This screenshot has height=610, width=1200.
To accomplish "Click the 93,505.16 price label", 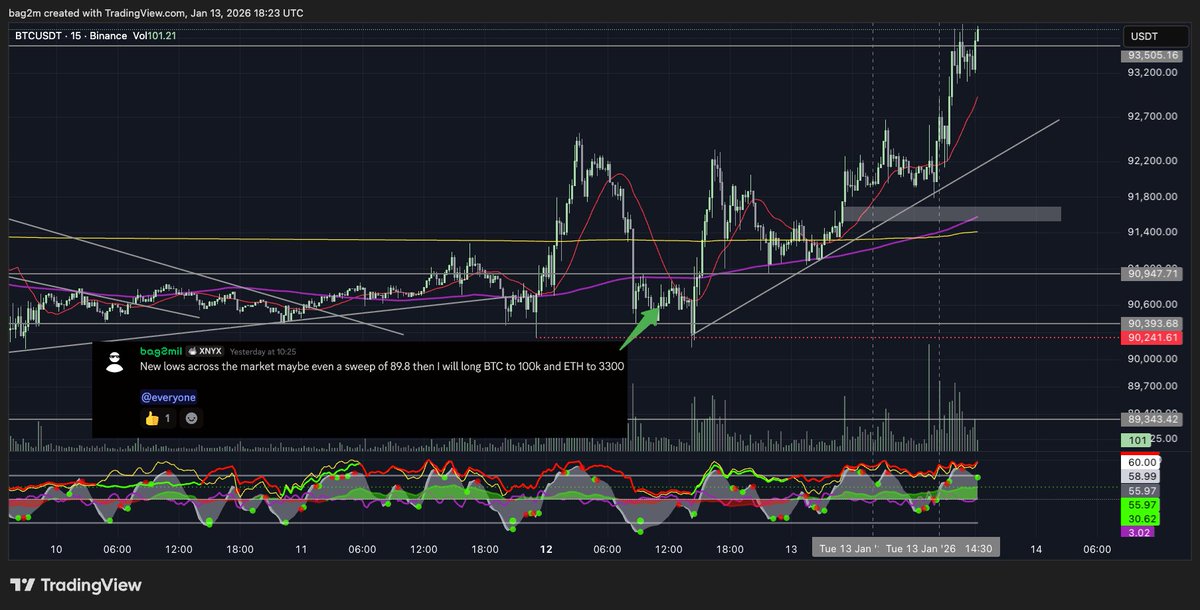I will (x=1152, y=56).
